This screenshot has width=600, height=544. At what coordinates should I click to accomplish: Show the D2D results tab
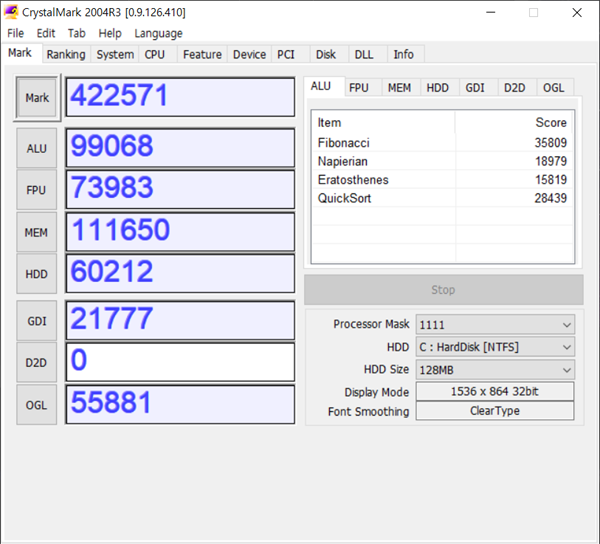click(x=515, y=88)
